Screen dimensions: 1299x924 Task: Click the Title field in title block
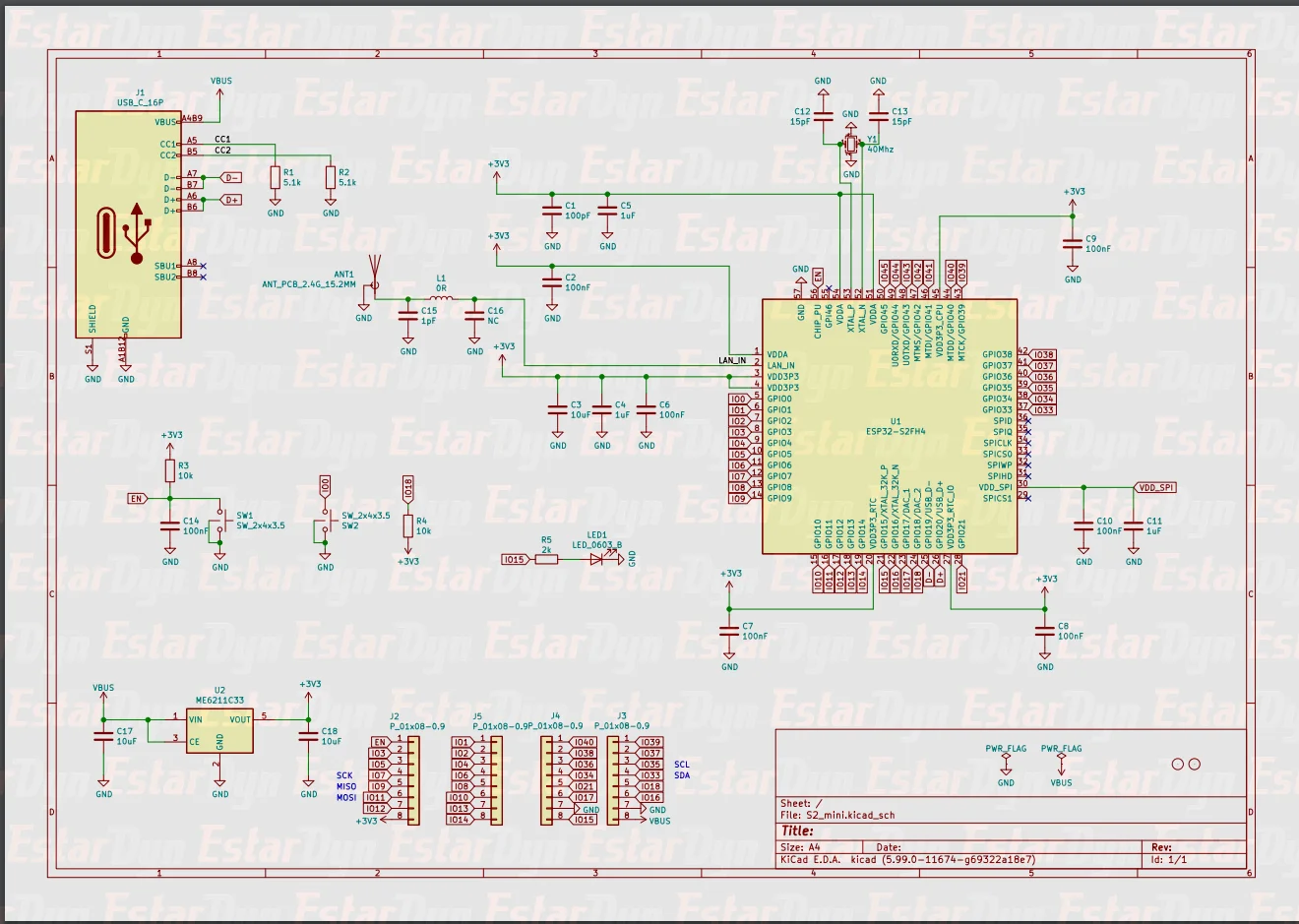tap(797, 831)
